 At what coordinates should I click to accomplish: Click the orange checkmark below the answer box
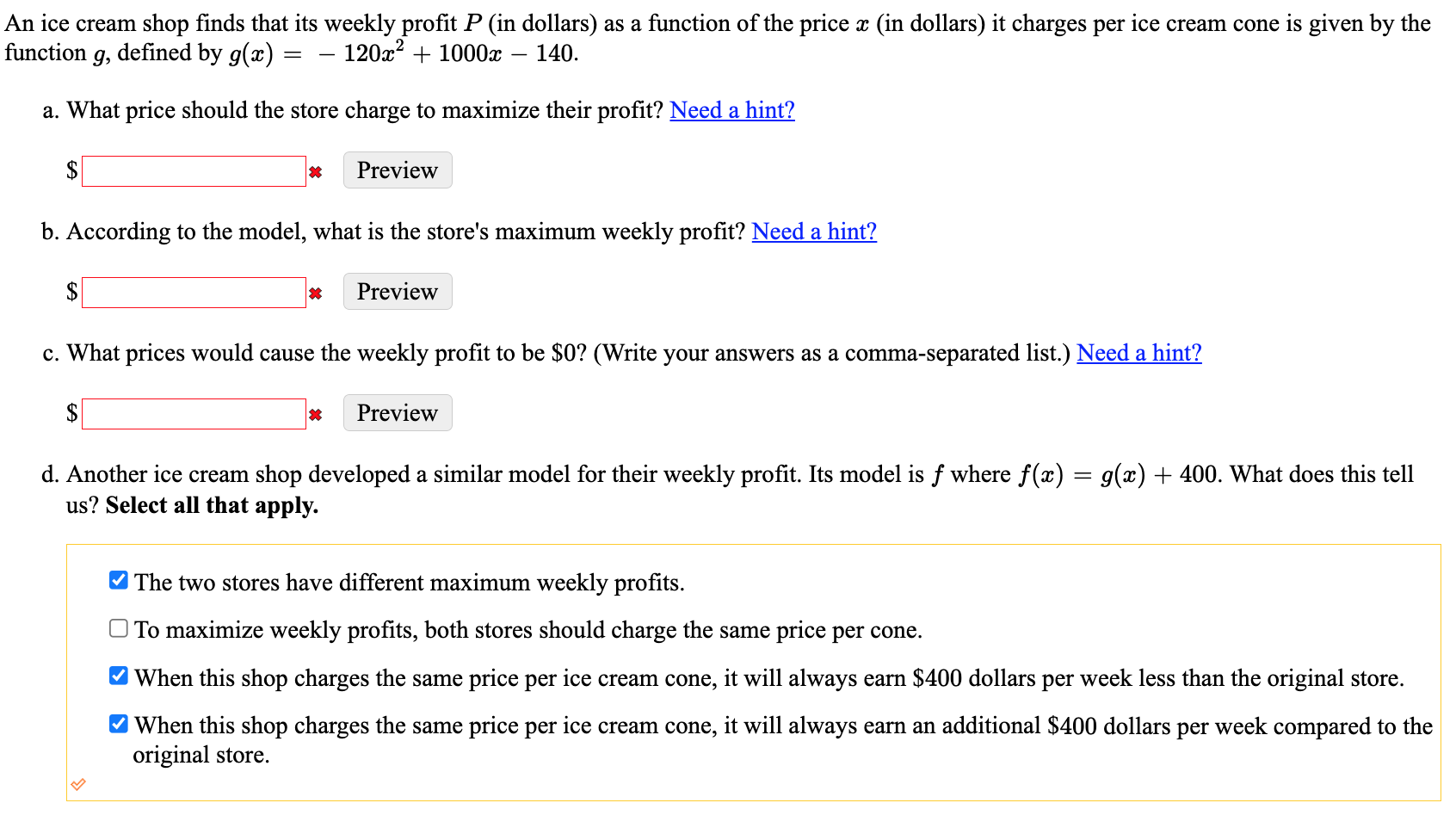click(x=78, y=783)
